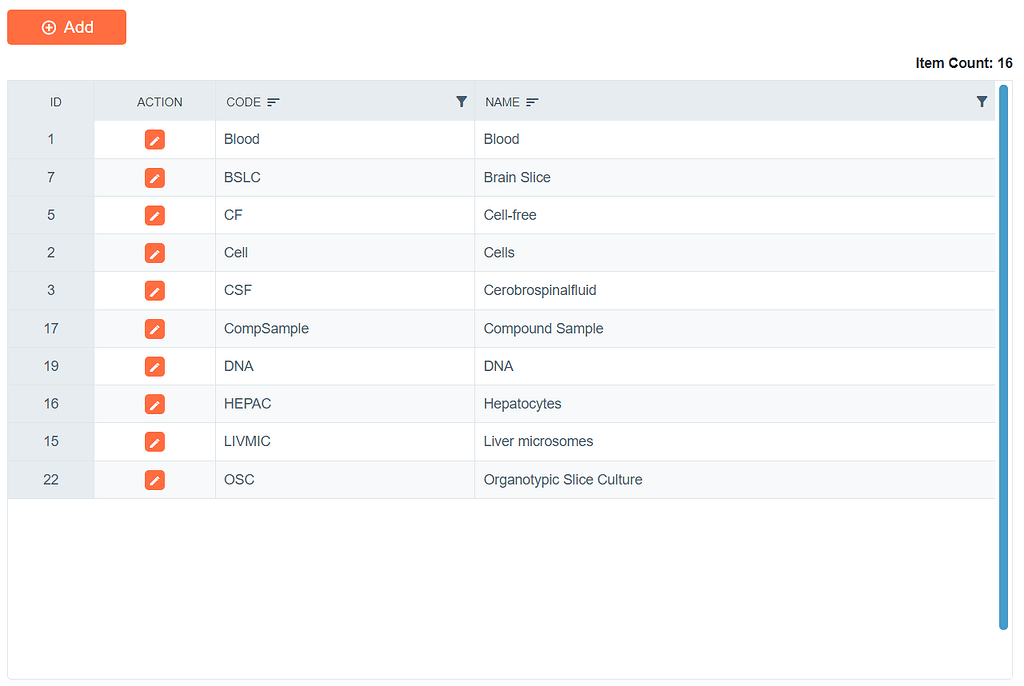Edit the CompSample row
1024x686 pixels.
154,328
